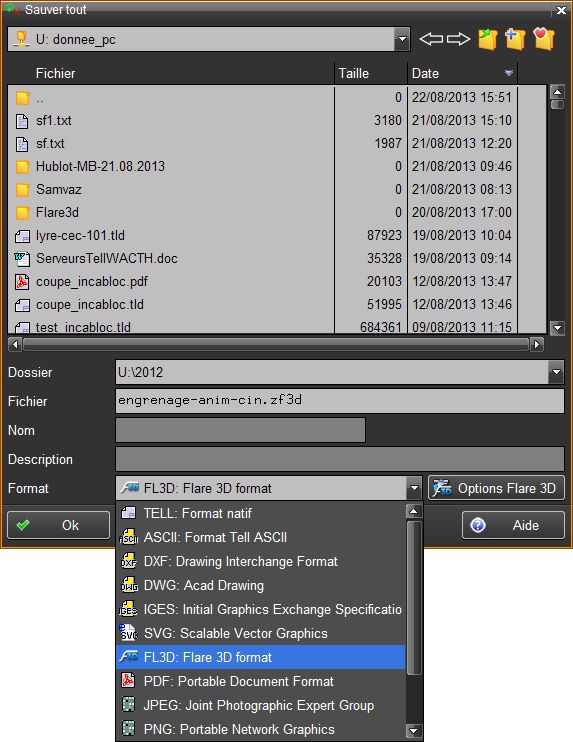
Task: Click the back arrow navigation icon
Action: tap(431, 39)
